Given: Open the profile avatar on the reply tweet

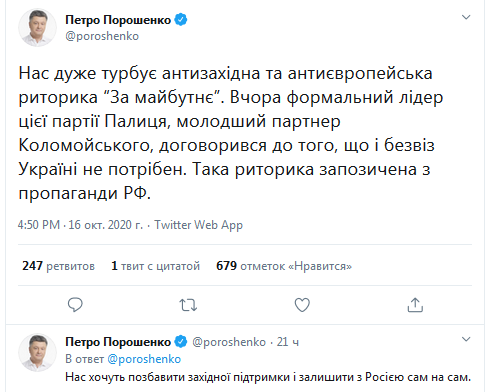Looking at the screenshot, I should pyautogui.click(x=37, y=352).
